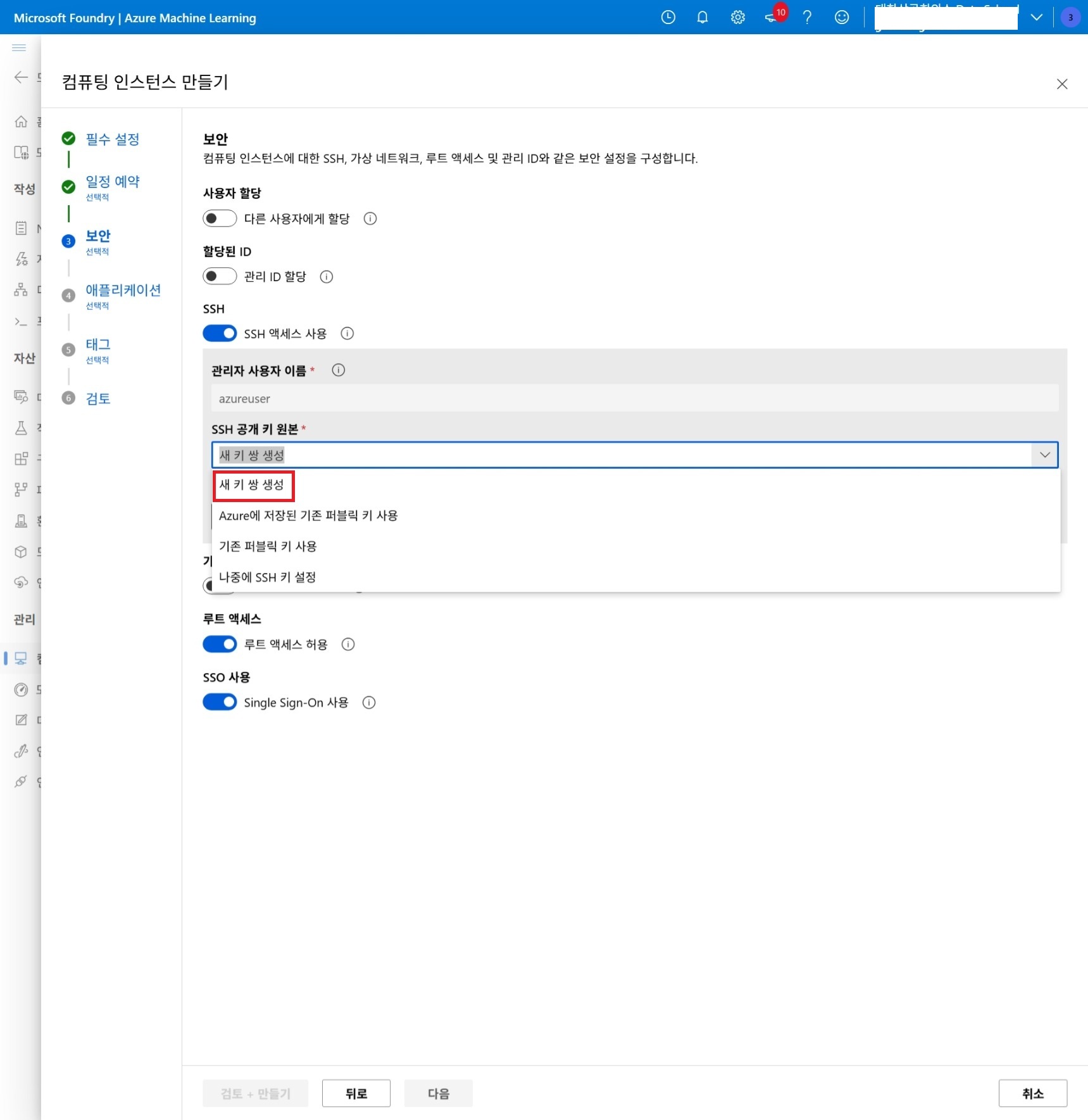Show info for 루트 액세스 허용
The image size is (1088, 1120).
(x=348, y=645)
